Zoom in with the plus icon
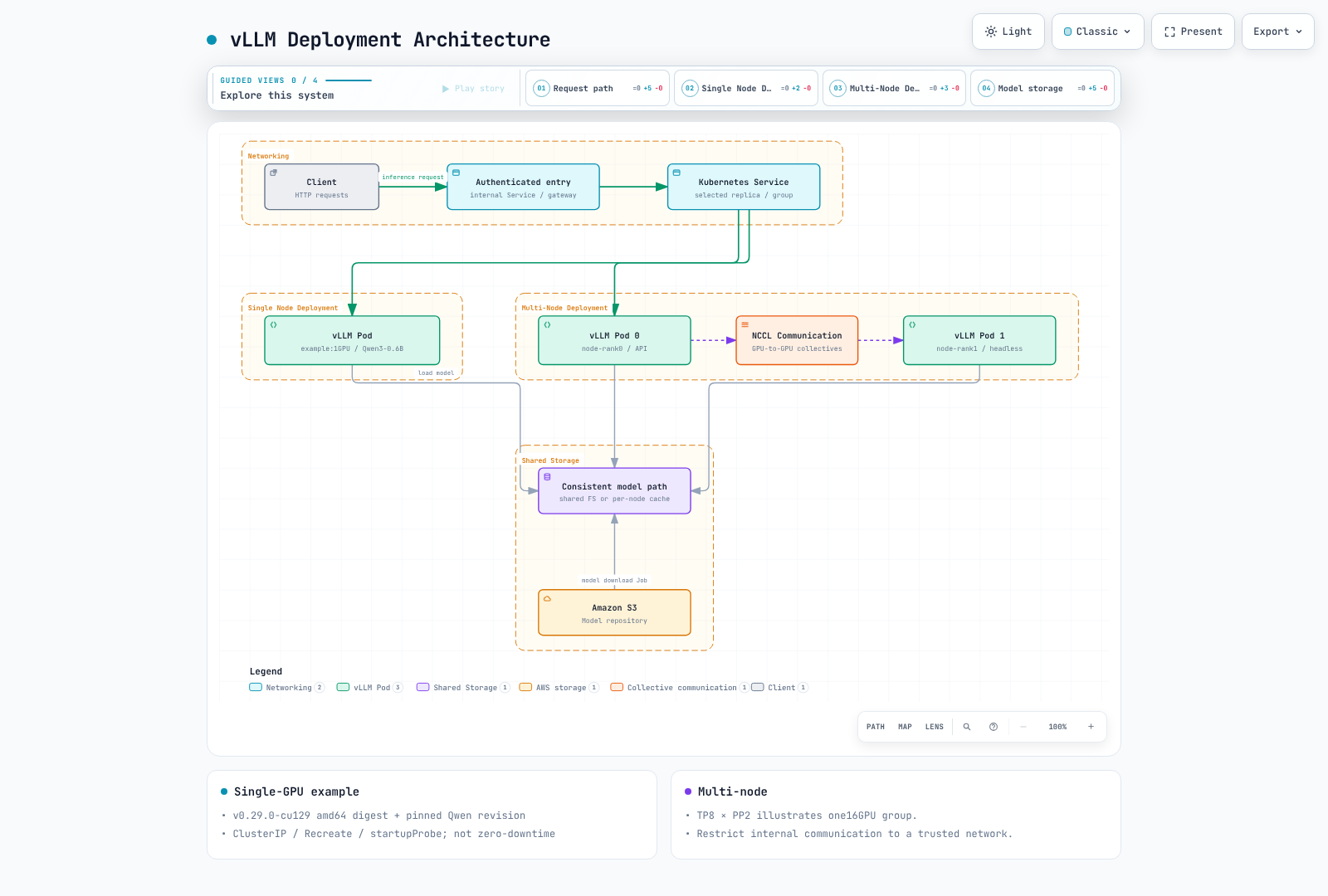The height and width of the screenshot is (896, 1328). pos(1091,727)
